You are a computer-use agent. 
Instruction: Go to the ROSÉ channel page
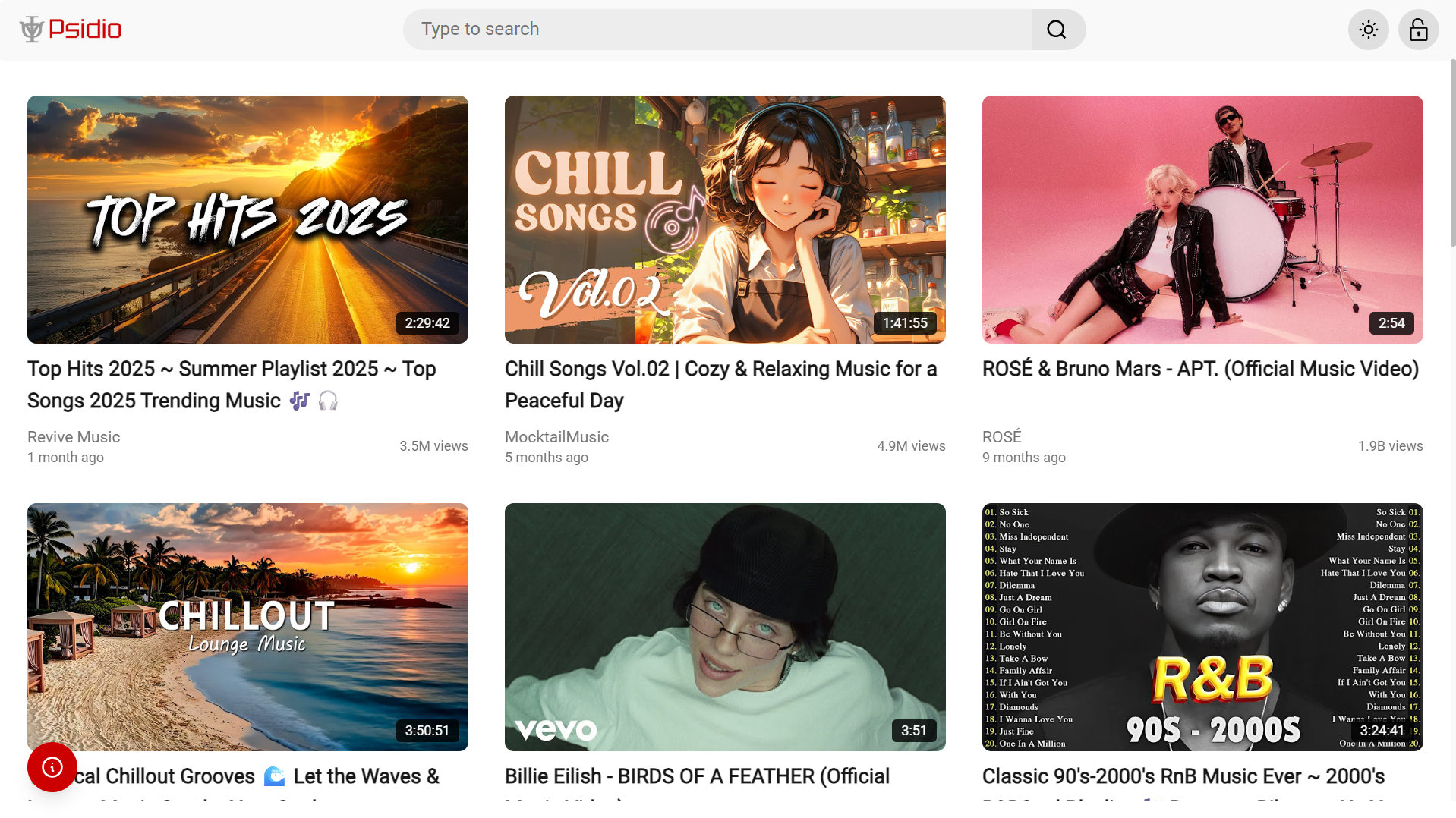[1001, 437]
